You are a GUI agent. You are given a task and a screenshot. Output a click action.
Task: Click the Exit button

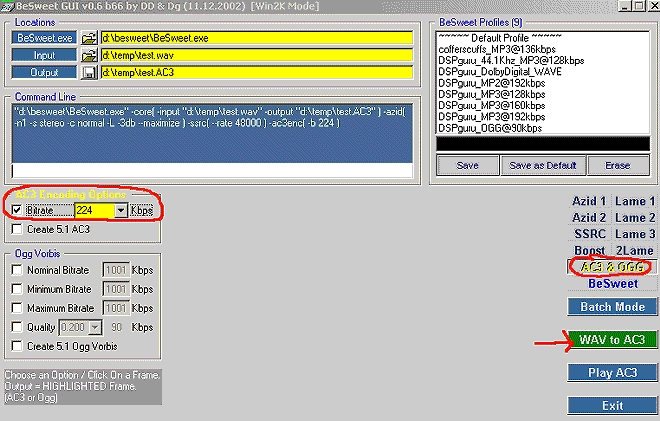[612, 405]
